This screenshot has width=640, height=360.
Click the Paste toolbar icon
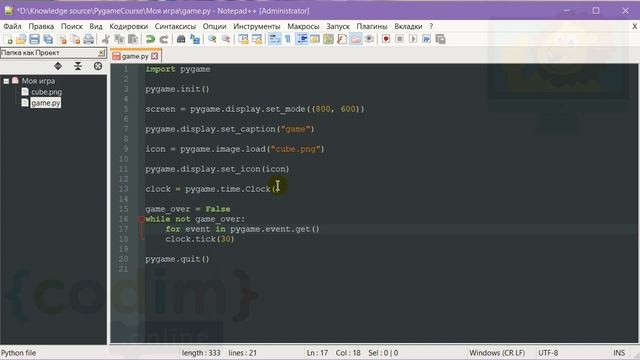(133, 39)
